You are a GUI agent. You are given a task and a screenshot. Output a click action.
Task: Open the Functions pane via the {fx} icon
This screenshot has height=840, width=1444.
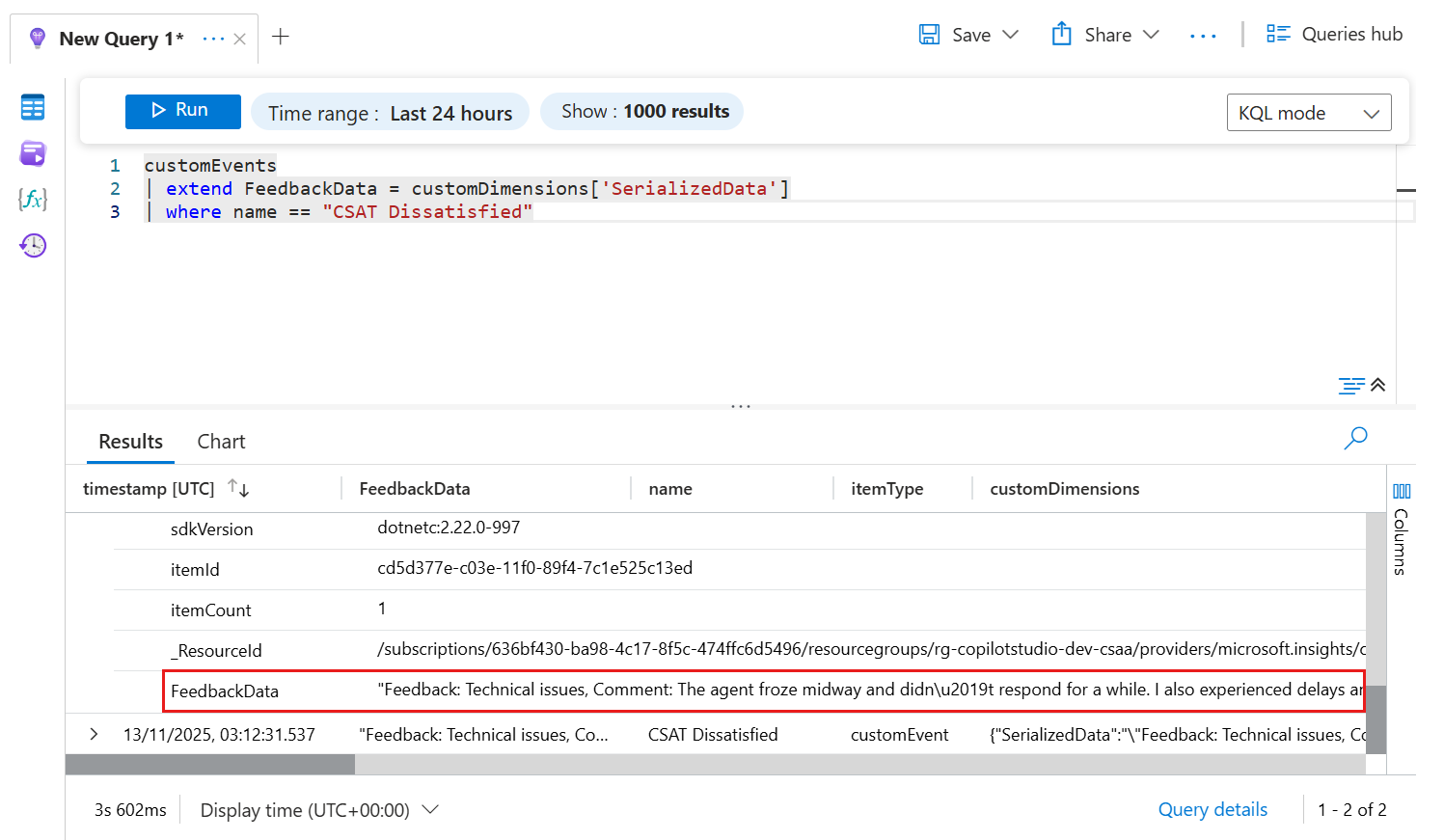click(x=32, y=200)
